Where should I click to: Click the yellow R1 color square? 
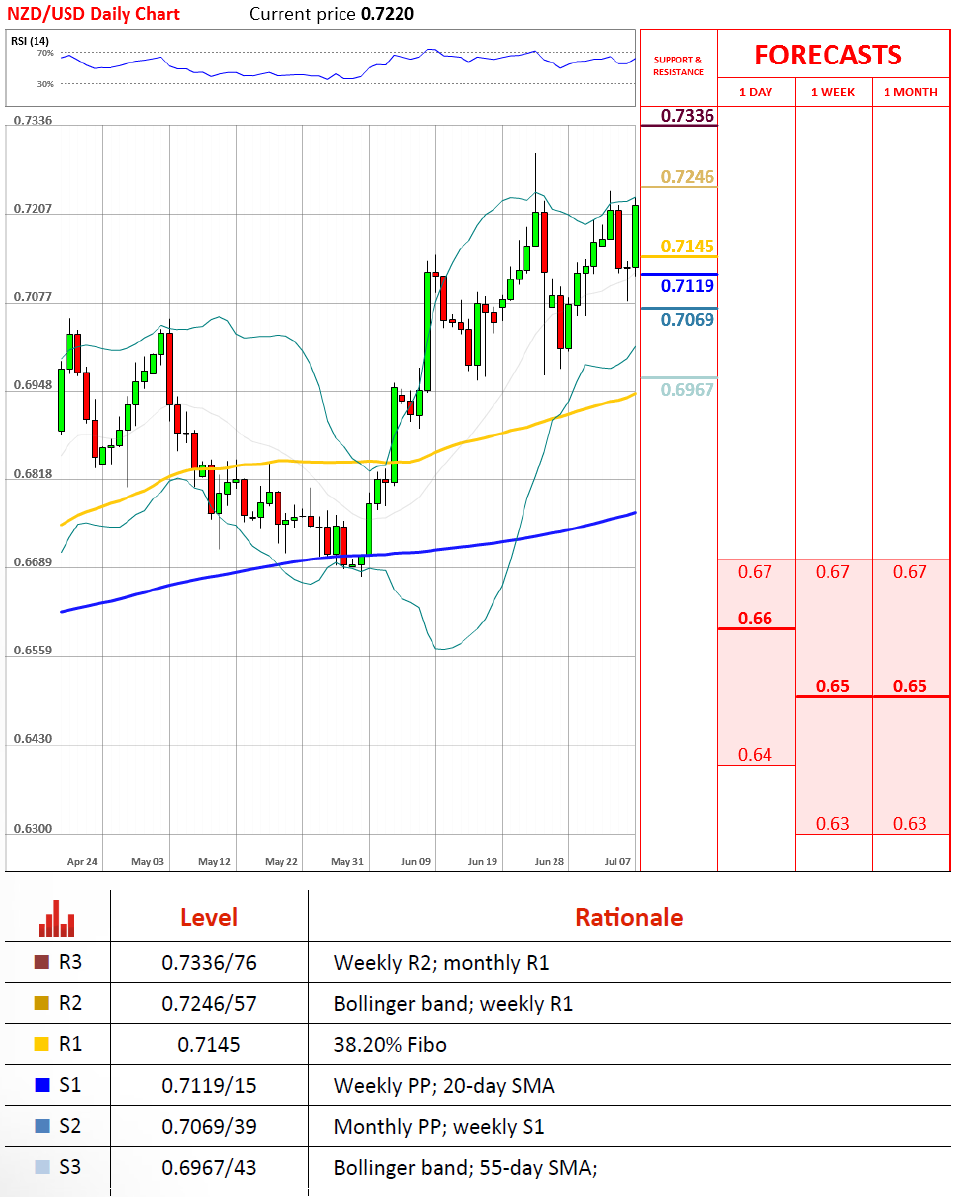[41, 1045]
